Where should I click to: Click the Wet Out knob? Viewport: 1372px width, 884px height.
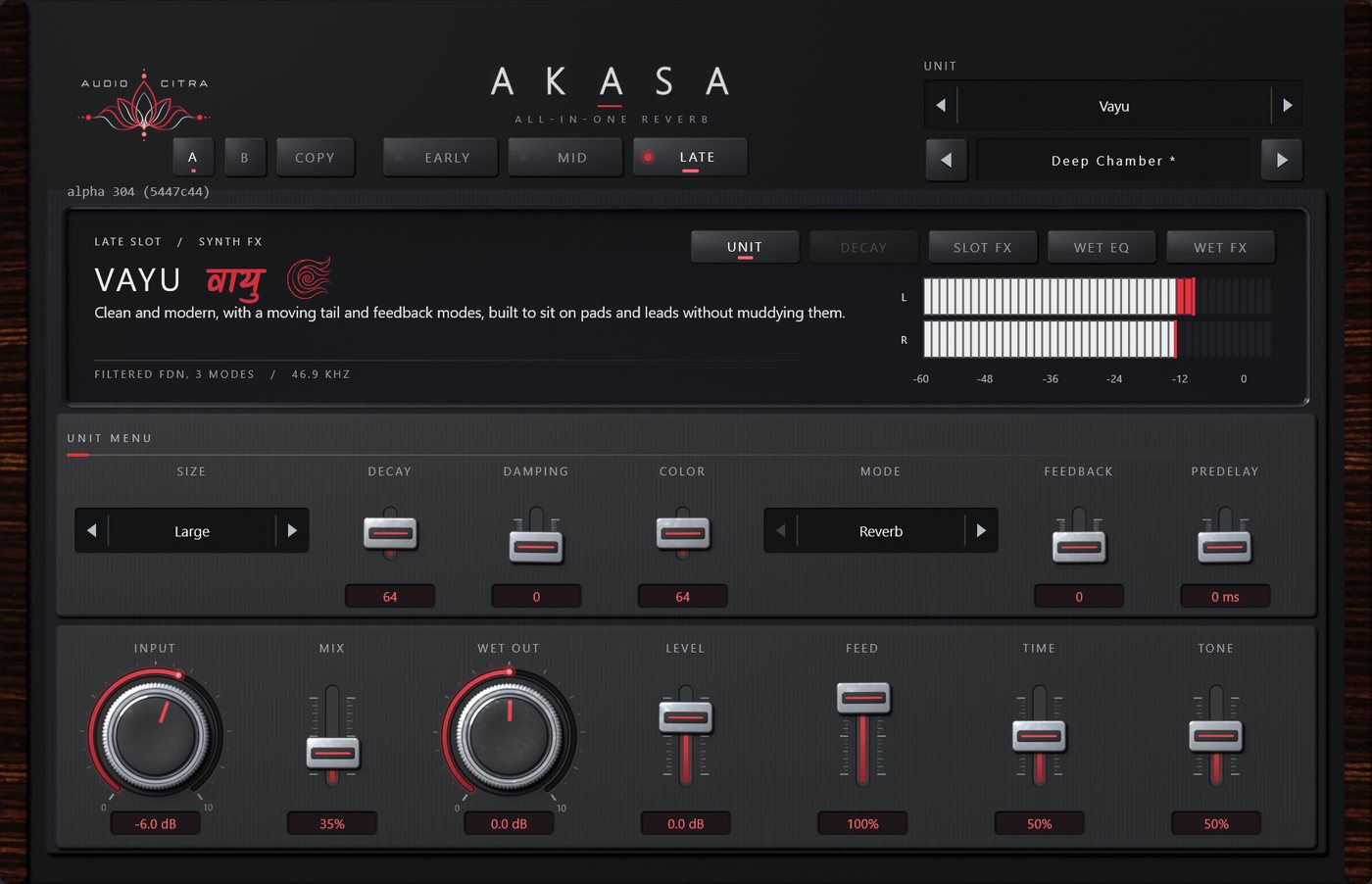pyautogui.click(x=509, y=735)
